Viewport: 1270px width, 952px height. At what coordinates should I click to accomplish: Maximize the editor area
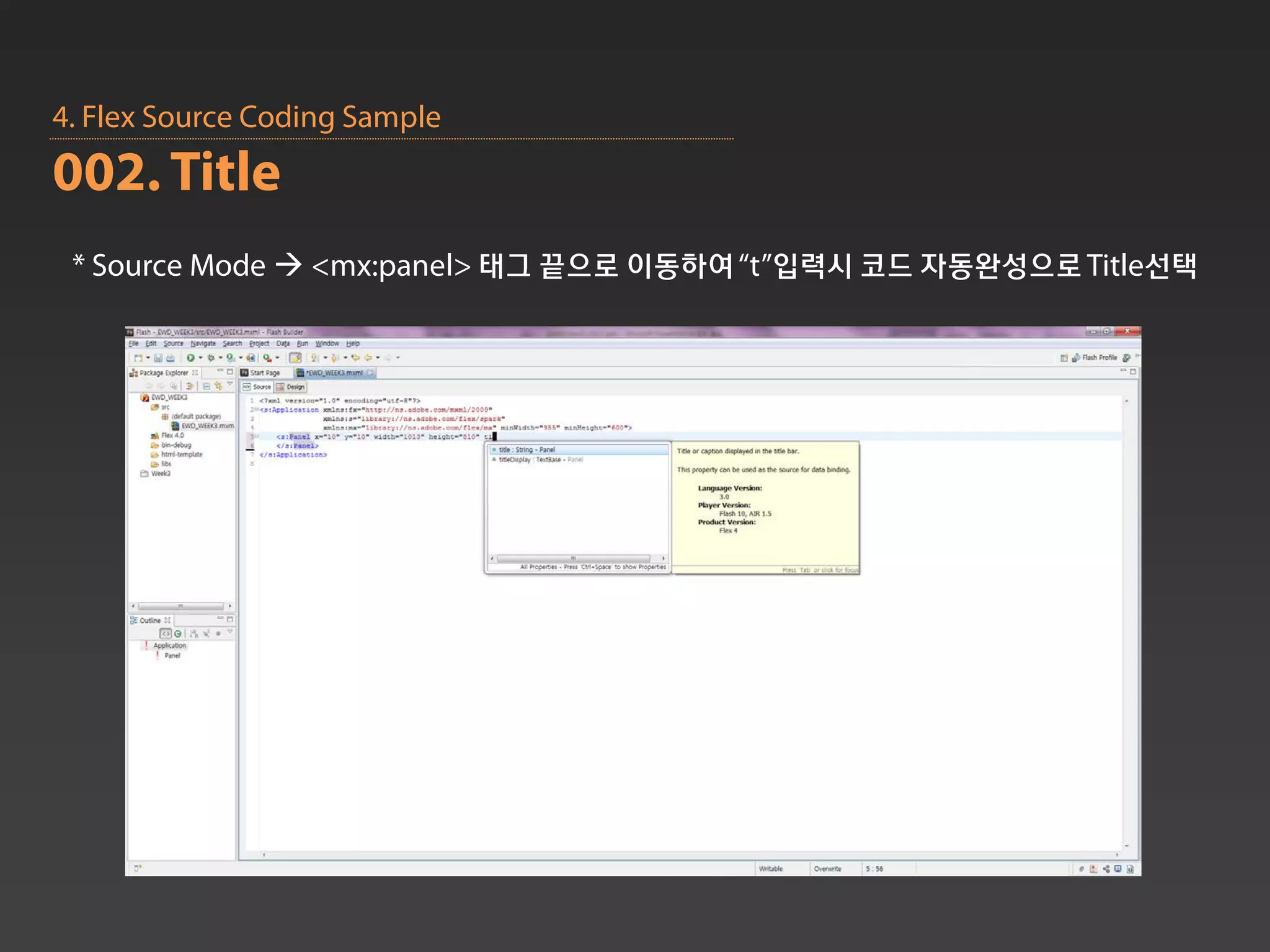point(1133,371)
